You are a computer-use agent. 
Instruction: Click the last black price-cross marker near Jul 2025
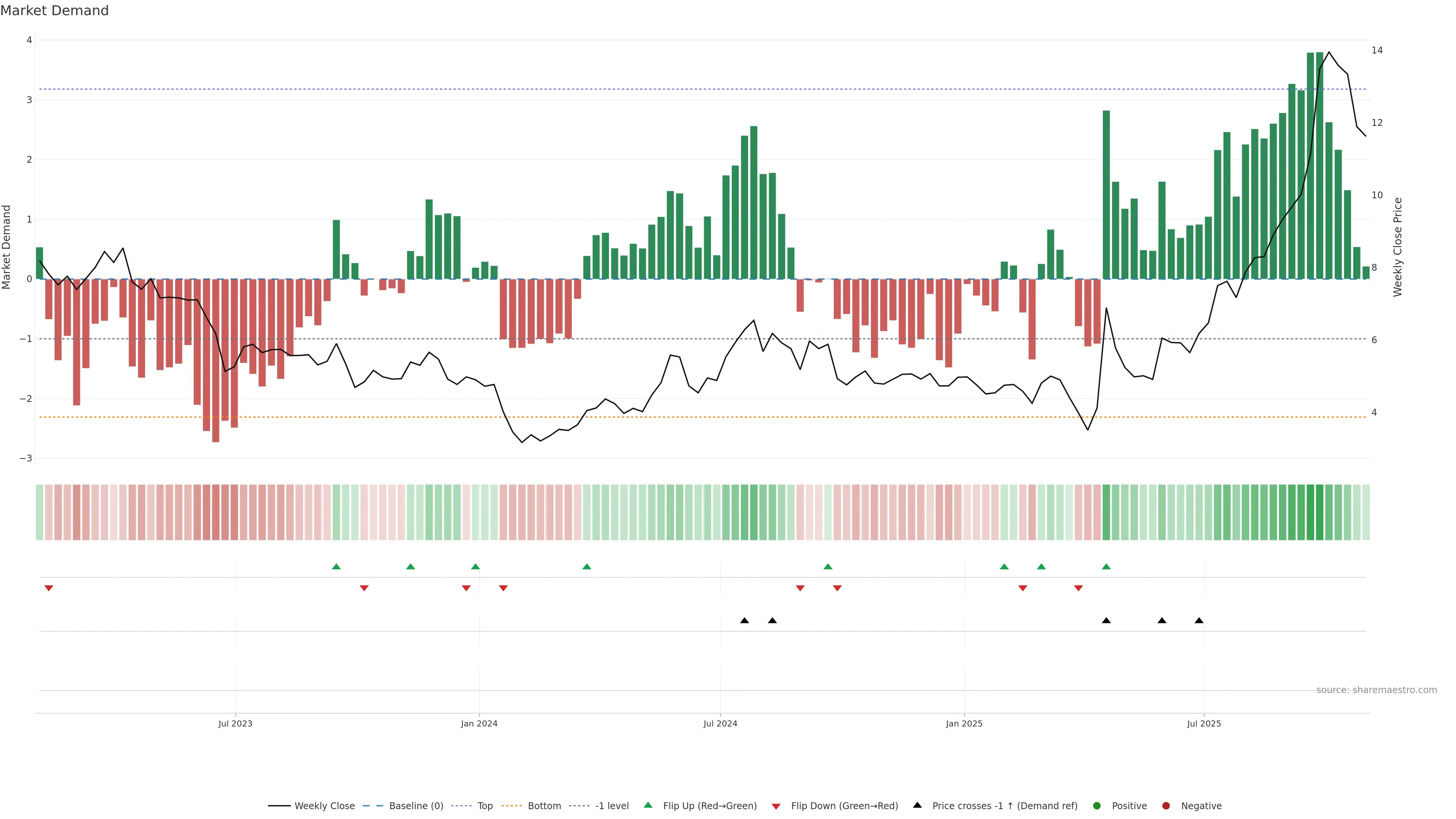pyautogui.click(x=1199, y=621)
